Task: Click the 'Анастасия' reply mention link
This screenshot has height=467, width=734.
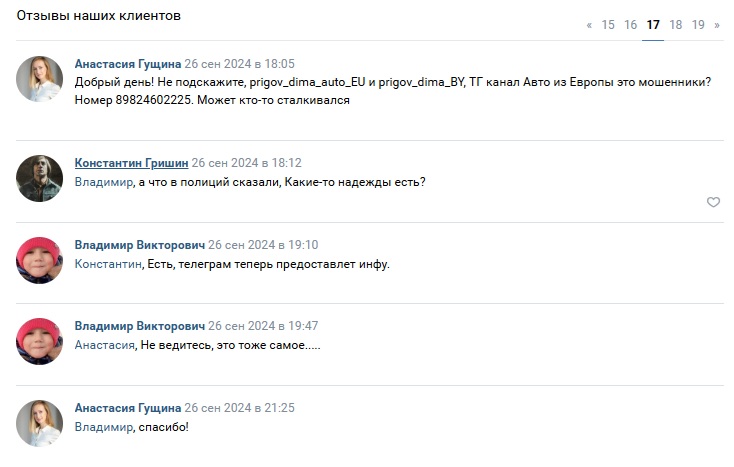Action: (104, 345)
